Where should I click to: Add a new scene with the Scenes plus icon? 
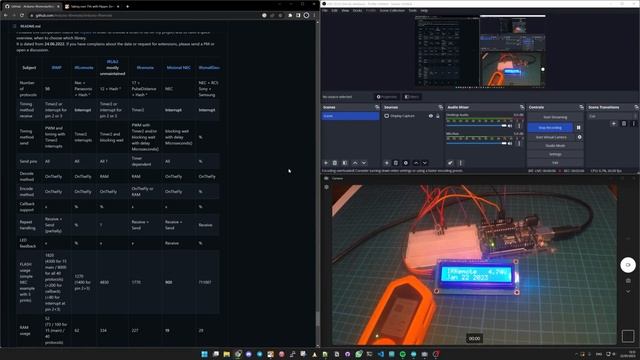[326, 163]
